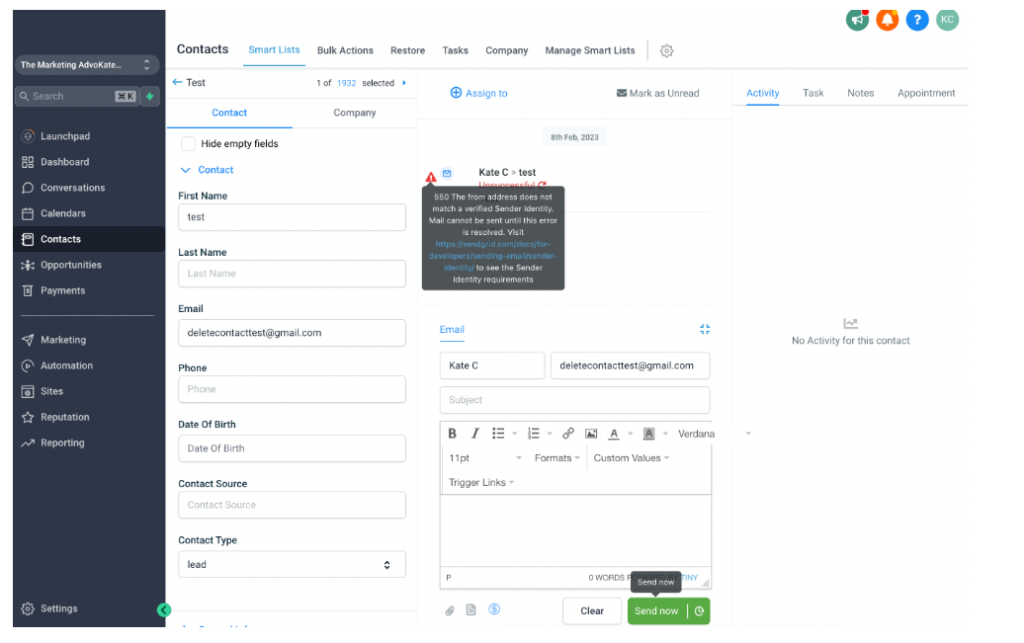Open the Contact Type lead dropdown

[x=291, y=565]
